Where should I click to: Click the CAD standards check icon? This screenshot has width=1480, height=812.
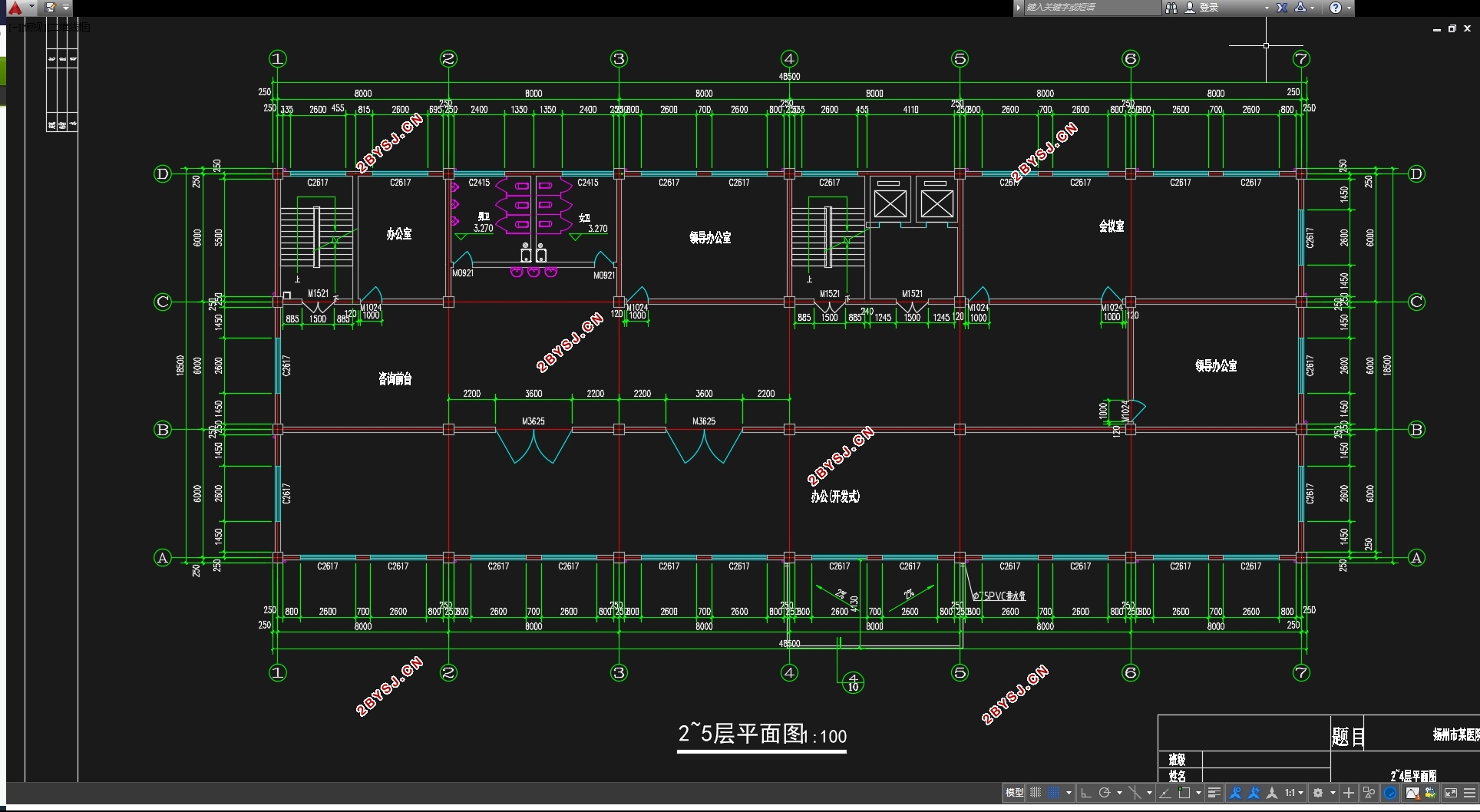(1430, 793)
